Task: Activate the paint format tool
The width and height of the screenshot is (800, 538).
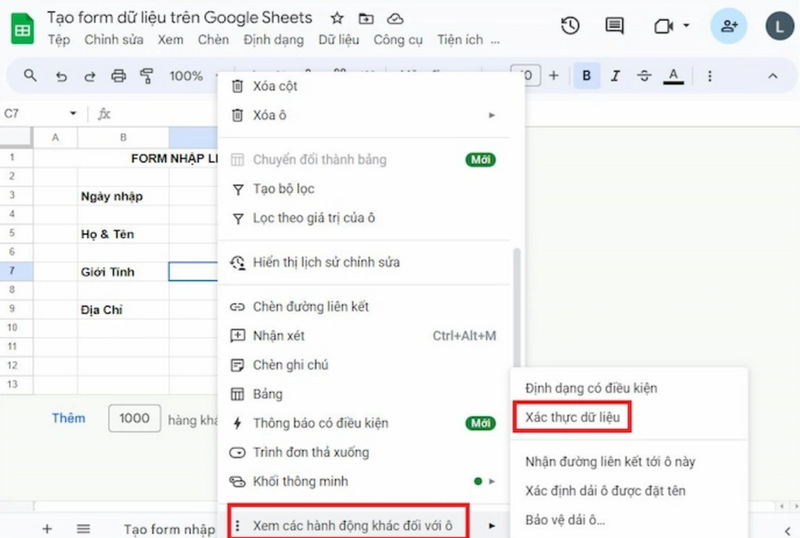Action: point(147,76)
